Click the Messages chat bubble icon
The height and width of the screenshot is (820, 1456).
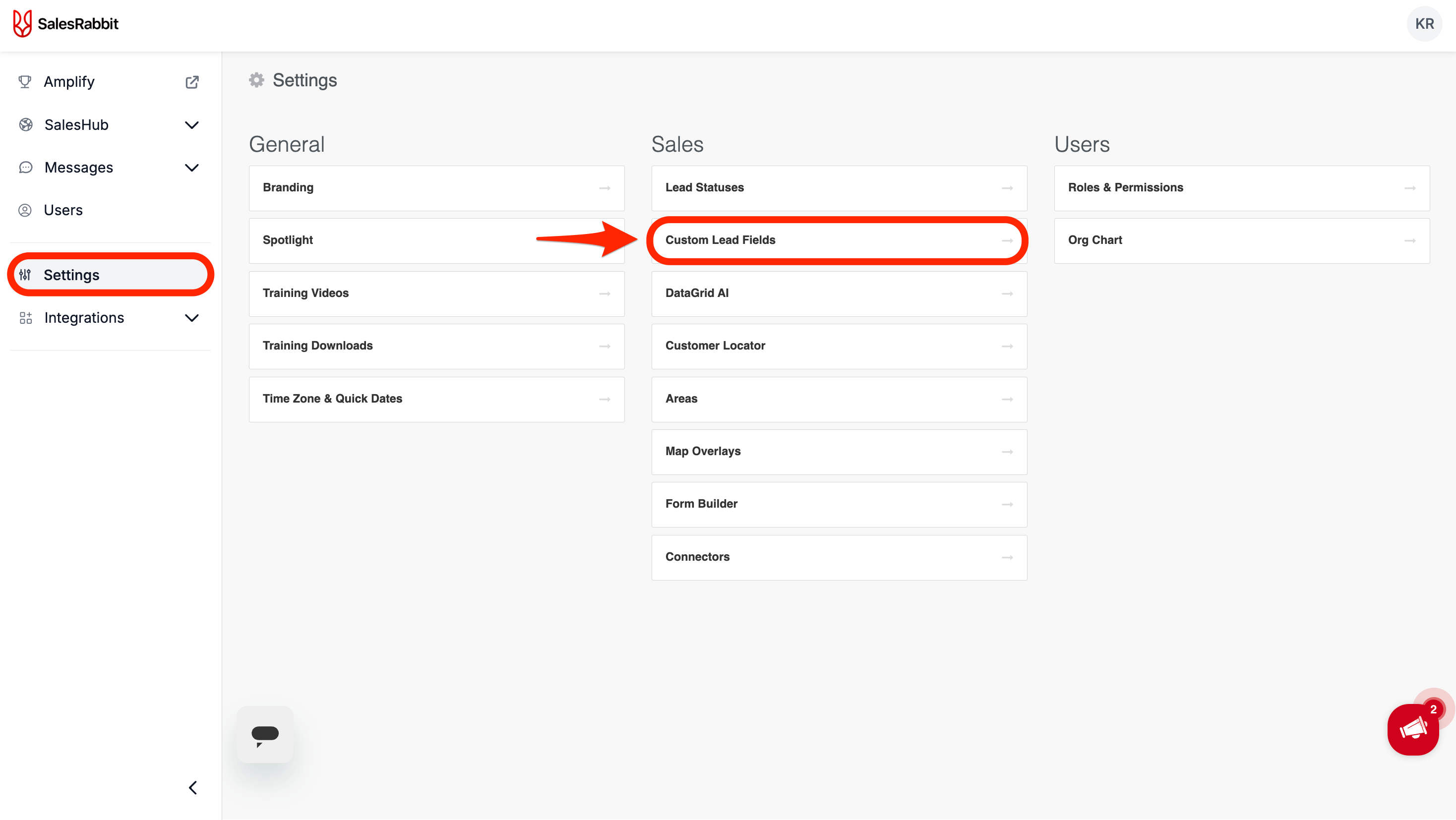tap(25, 167)
